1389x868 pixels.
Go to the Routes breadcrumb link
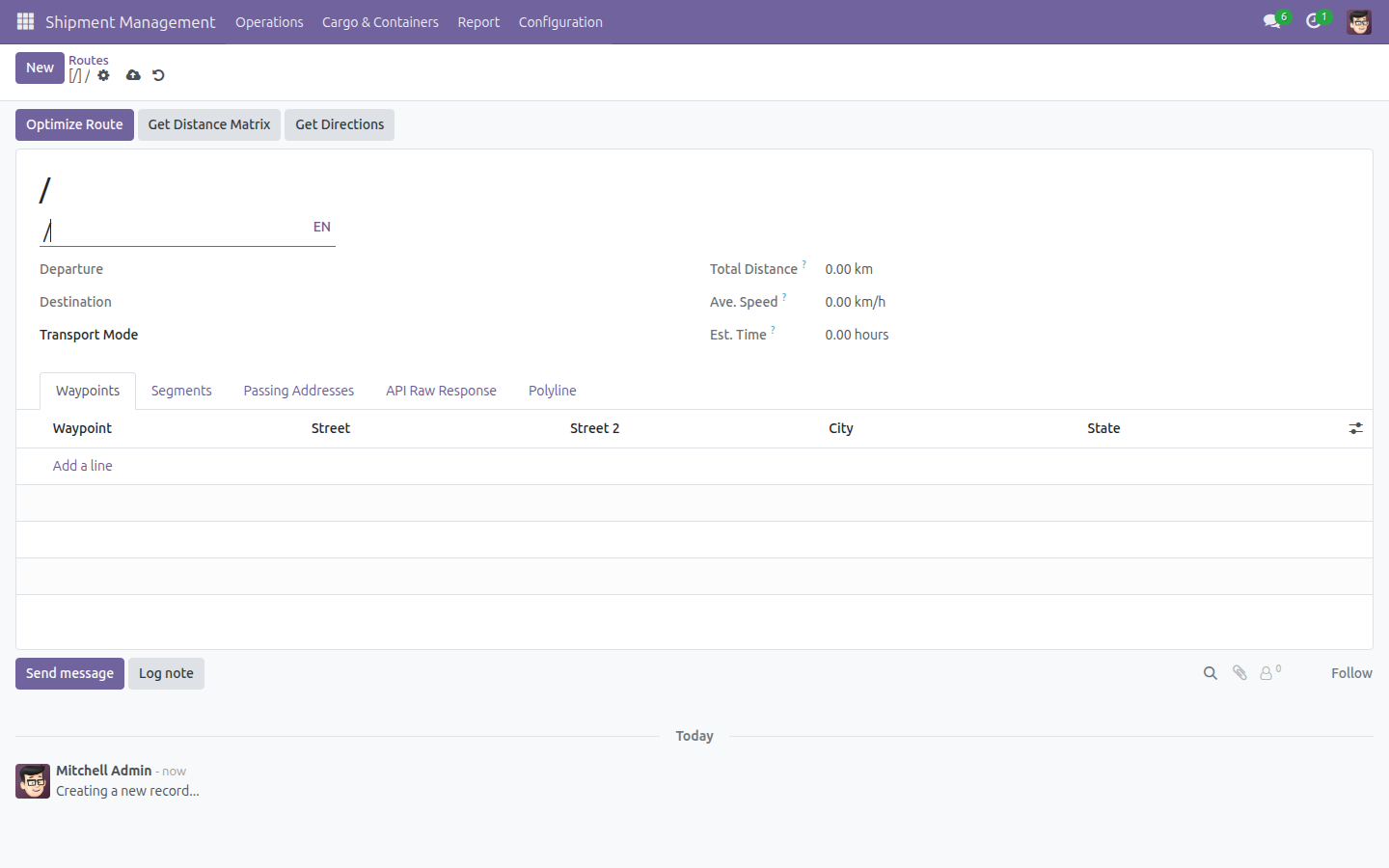[89, 60]
